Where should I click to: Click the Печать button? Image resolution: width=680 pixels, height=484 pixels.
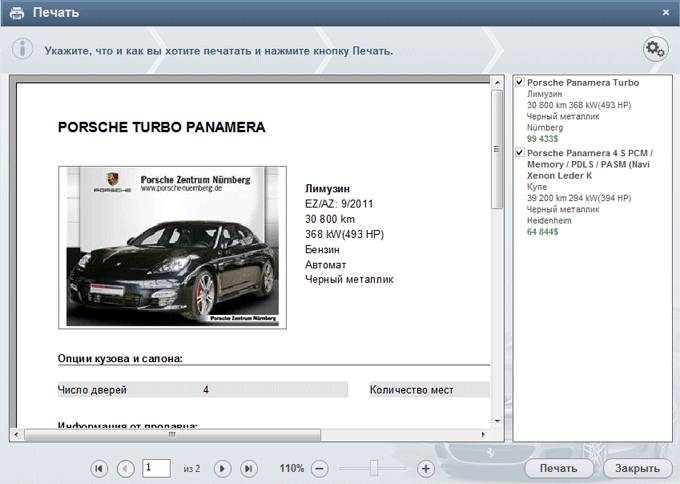pos(559,468)
